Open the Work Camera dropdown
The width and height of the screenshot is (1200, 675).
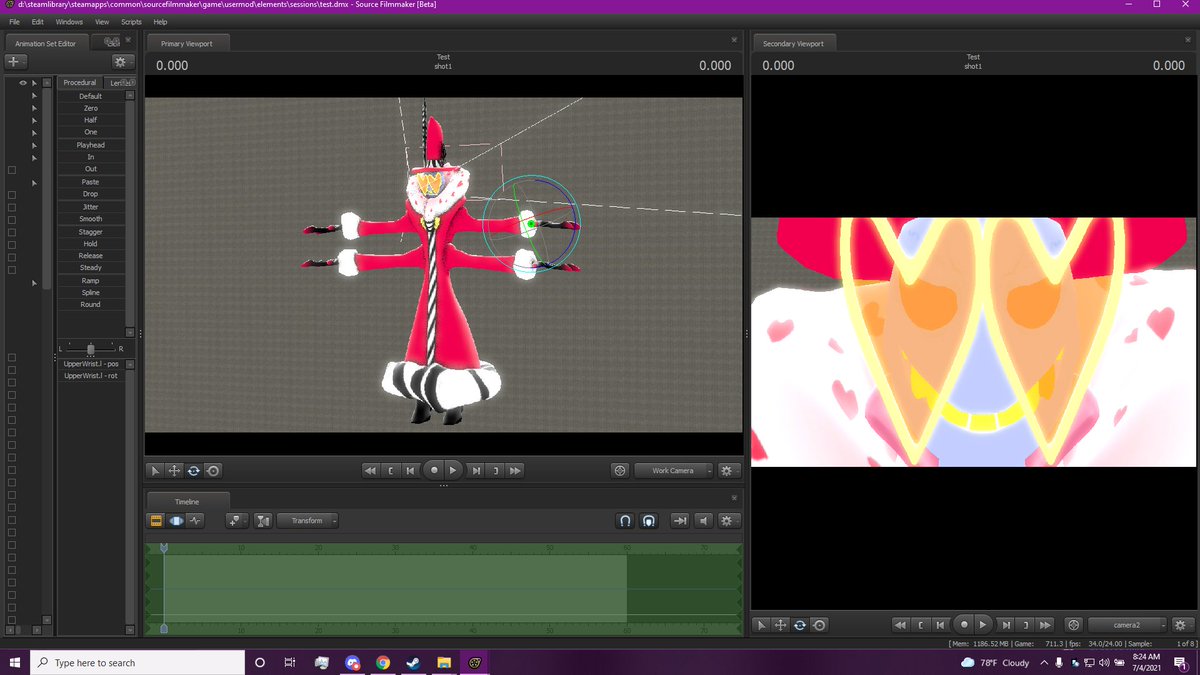point(675,470)
